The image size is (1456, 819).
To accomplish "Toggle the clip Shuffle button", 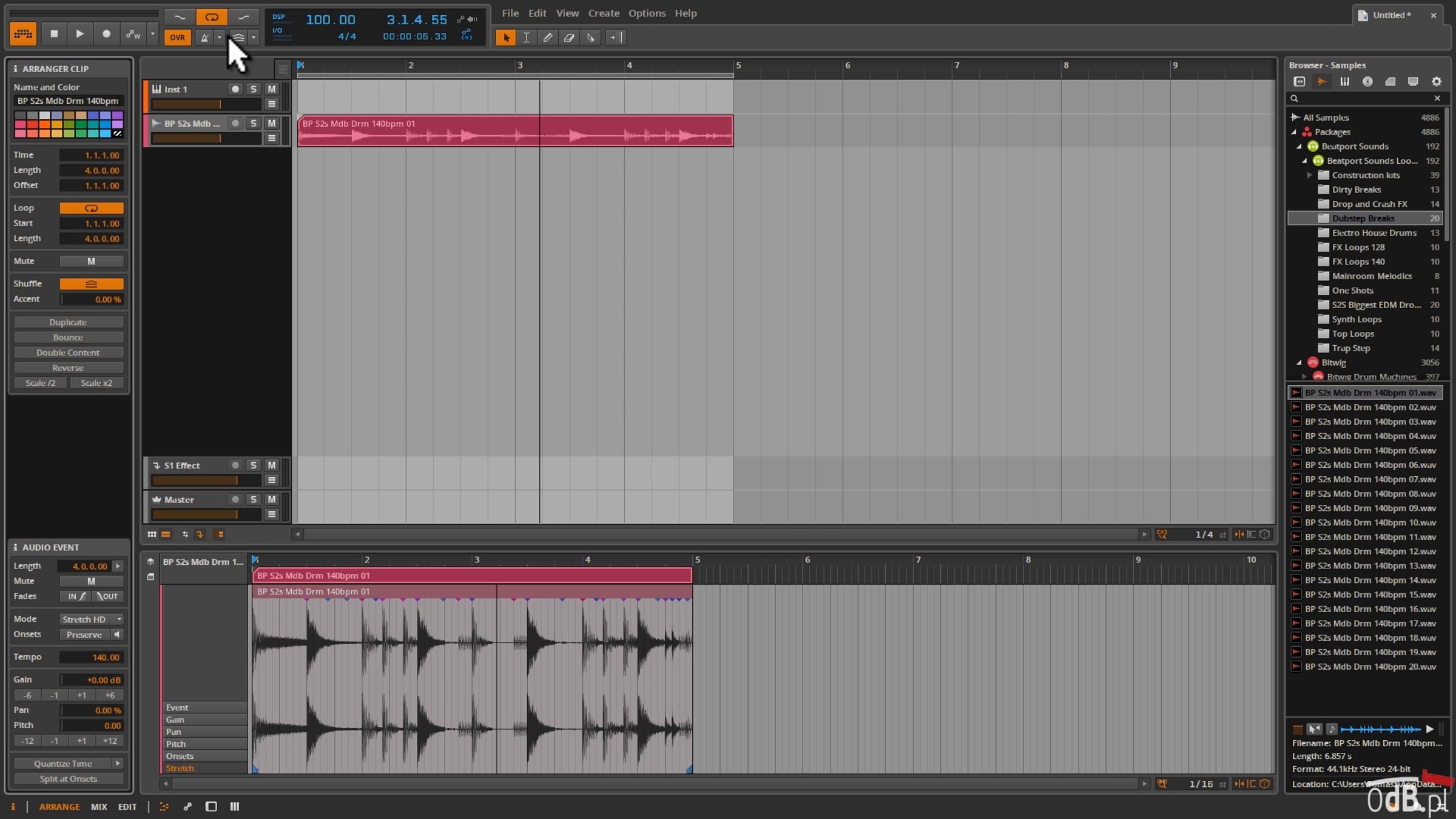I will tap(91, 284).
